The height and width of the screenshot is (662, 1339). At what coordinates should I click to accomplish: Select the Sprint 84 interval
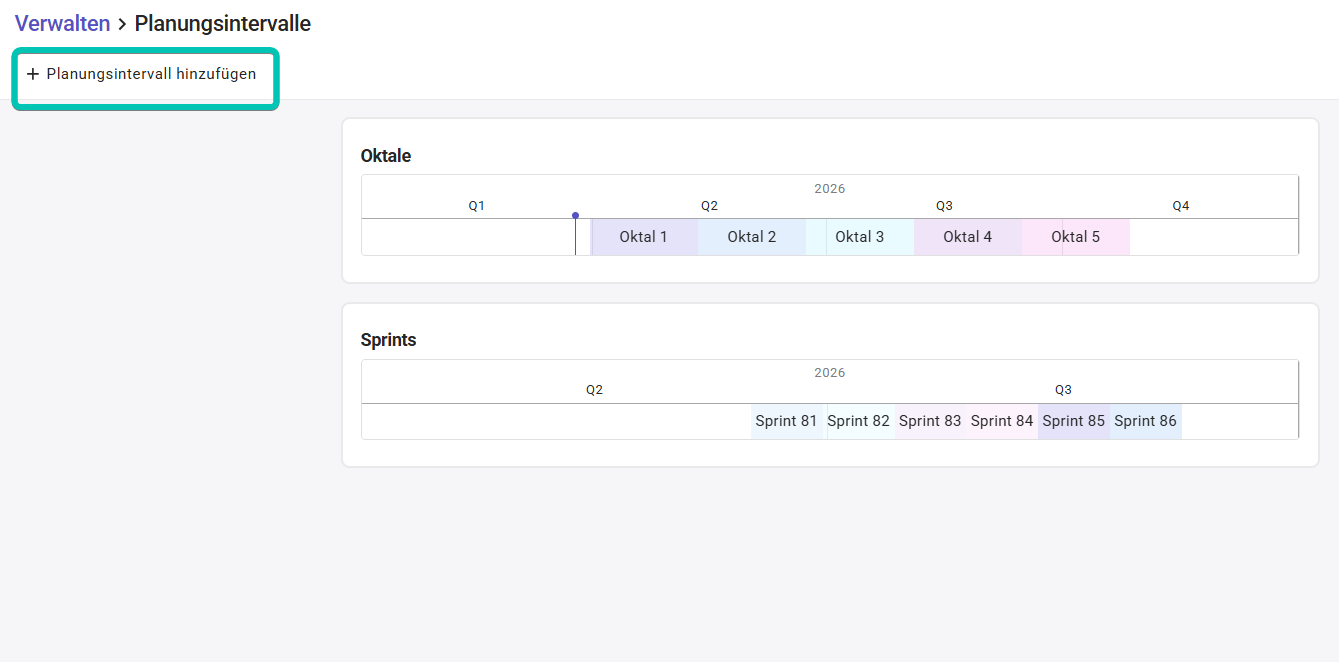point(1002,421)
